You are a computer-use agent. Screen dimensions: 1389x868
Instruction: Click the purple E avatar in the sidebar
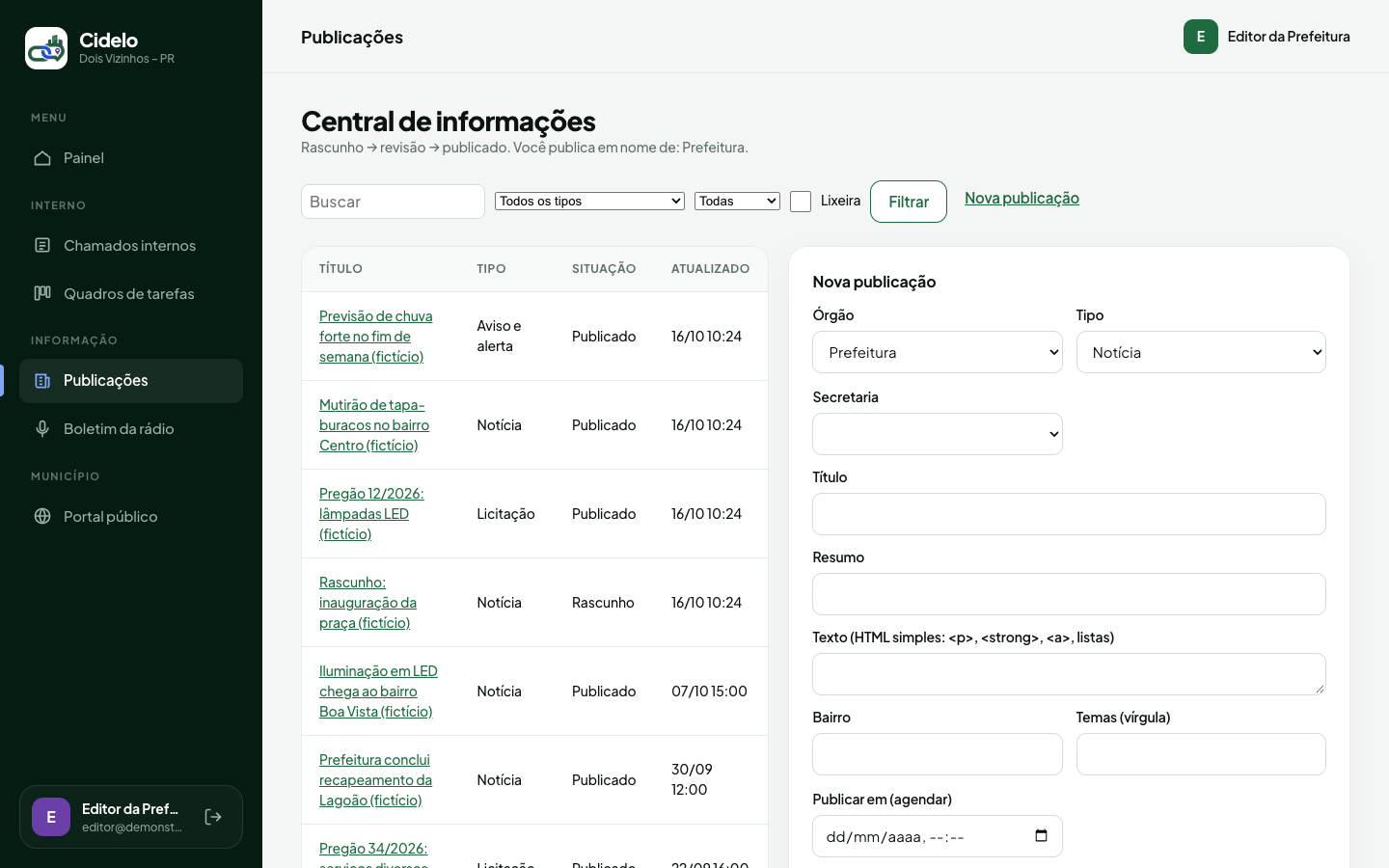pyautogui.click(x=51, y=817)
